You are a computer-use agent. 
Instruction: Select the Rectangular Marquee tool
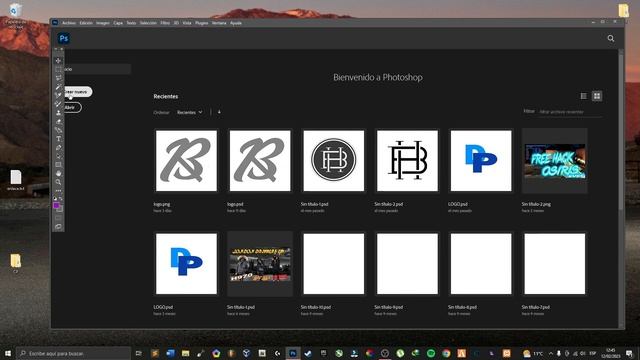58,69
